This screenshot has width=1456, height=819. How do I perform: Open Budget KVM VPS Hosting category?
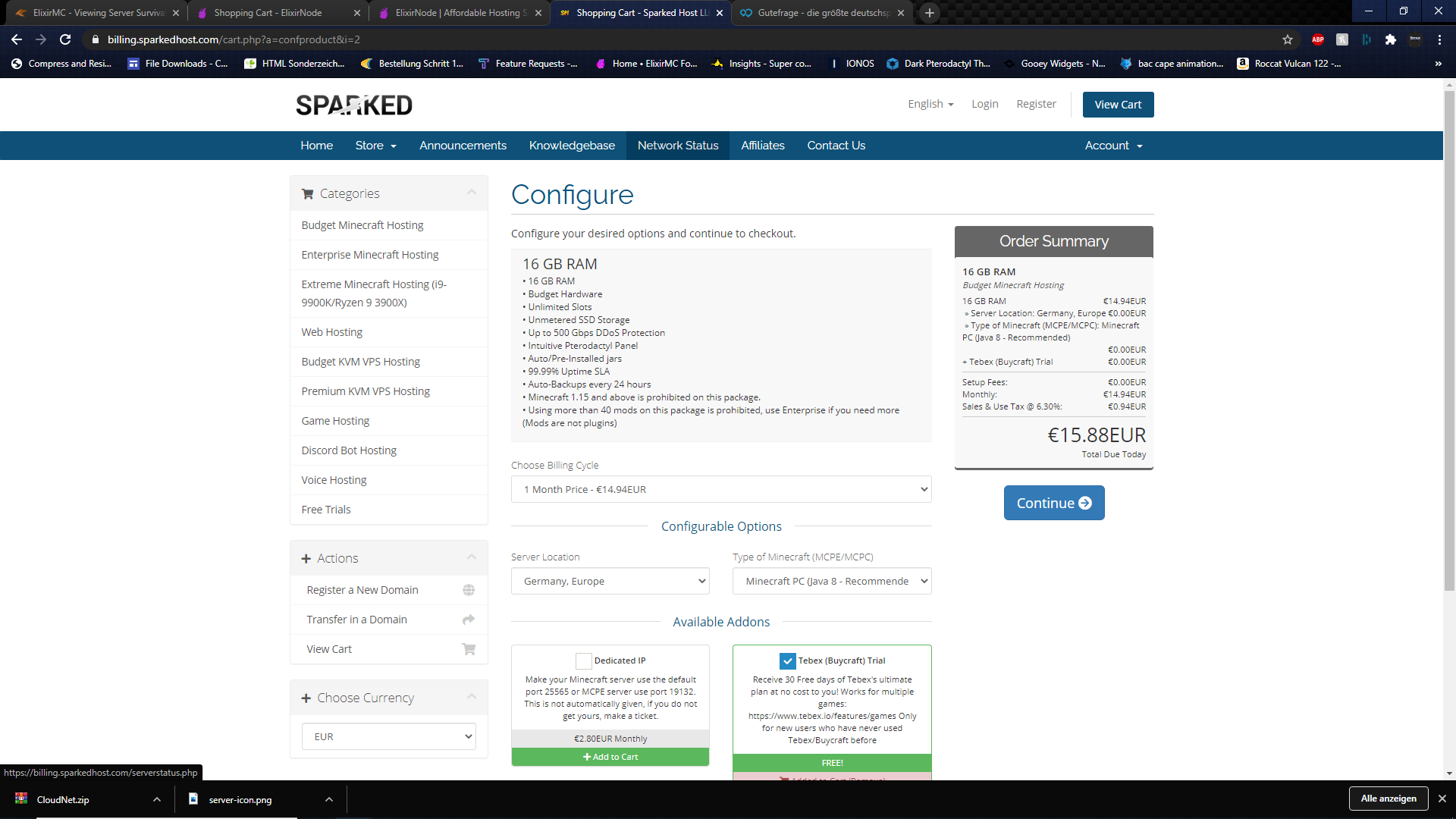pos(360,362)
